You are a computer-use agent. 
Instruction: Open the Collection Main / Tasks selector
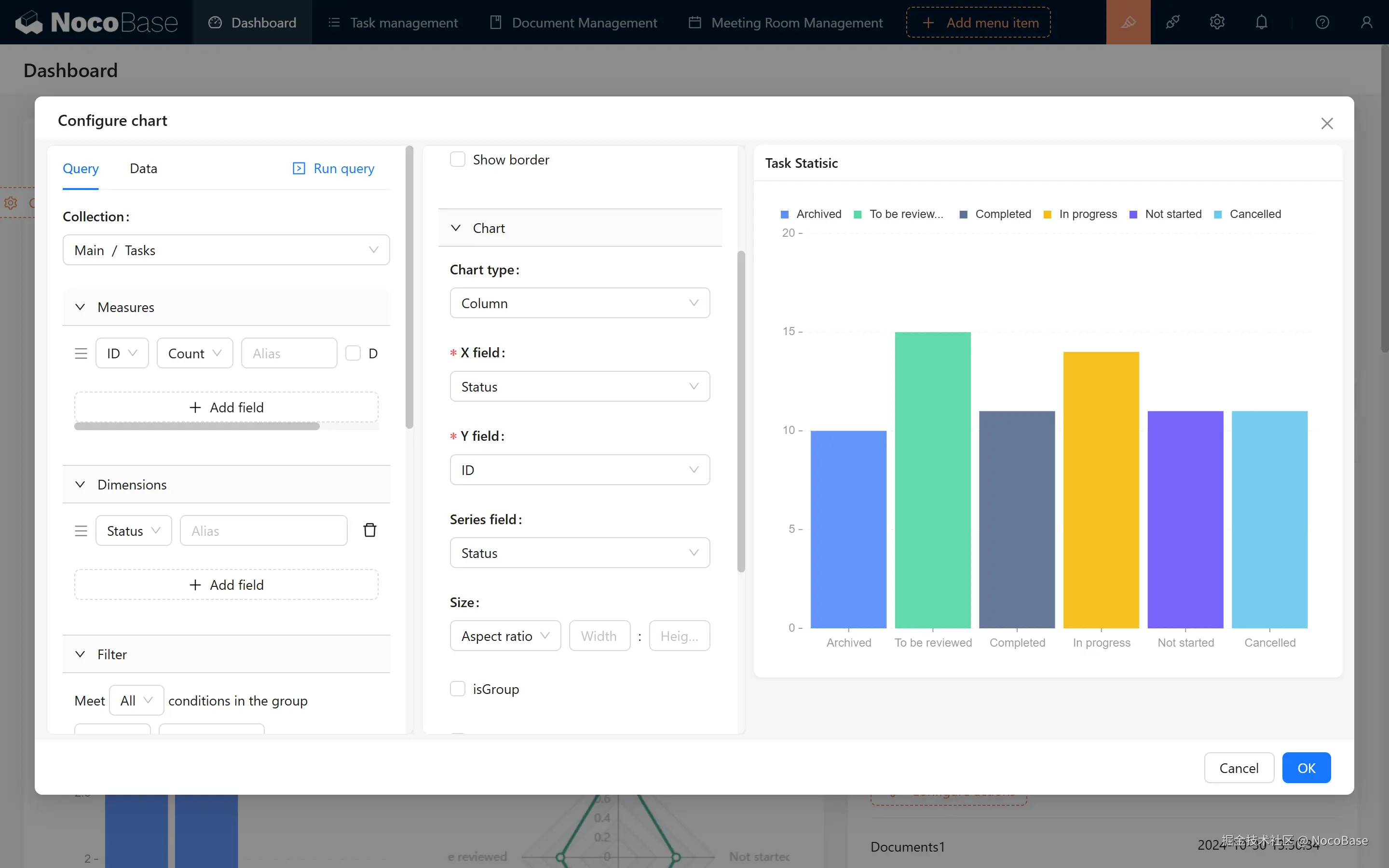pyautogui.click(x=226, y=250)
